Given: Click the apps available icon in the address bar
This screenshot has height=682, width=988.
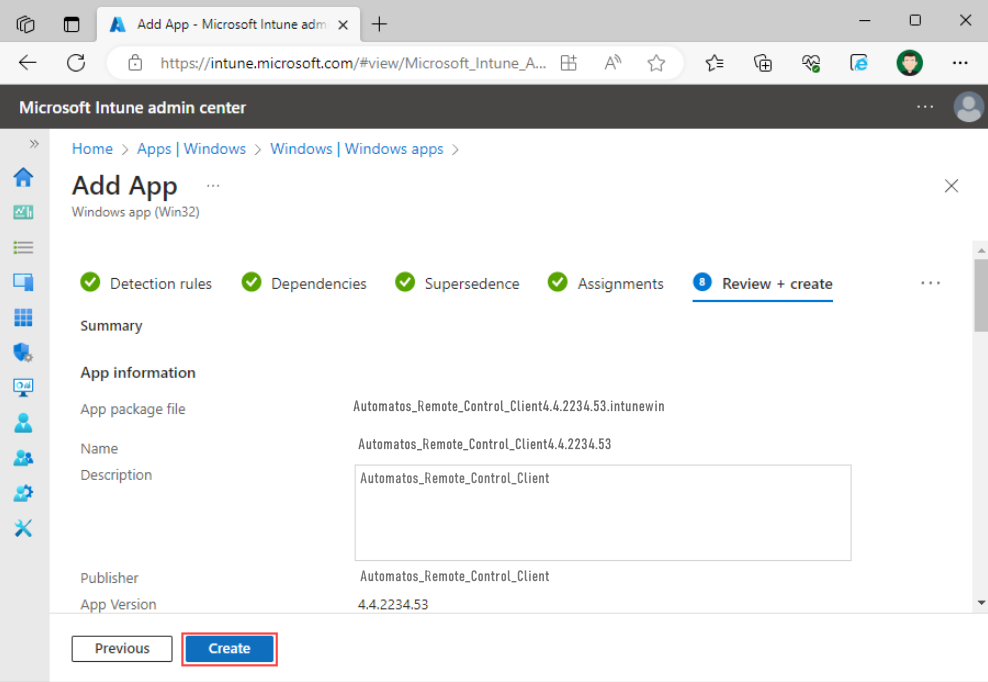Looking at the screenshot, I should click(569, 62).
